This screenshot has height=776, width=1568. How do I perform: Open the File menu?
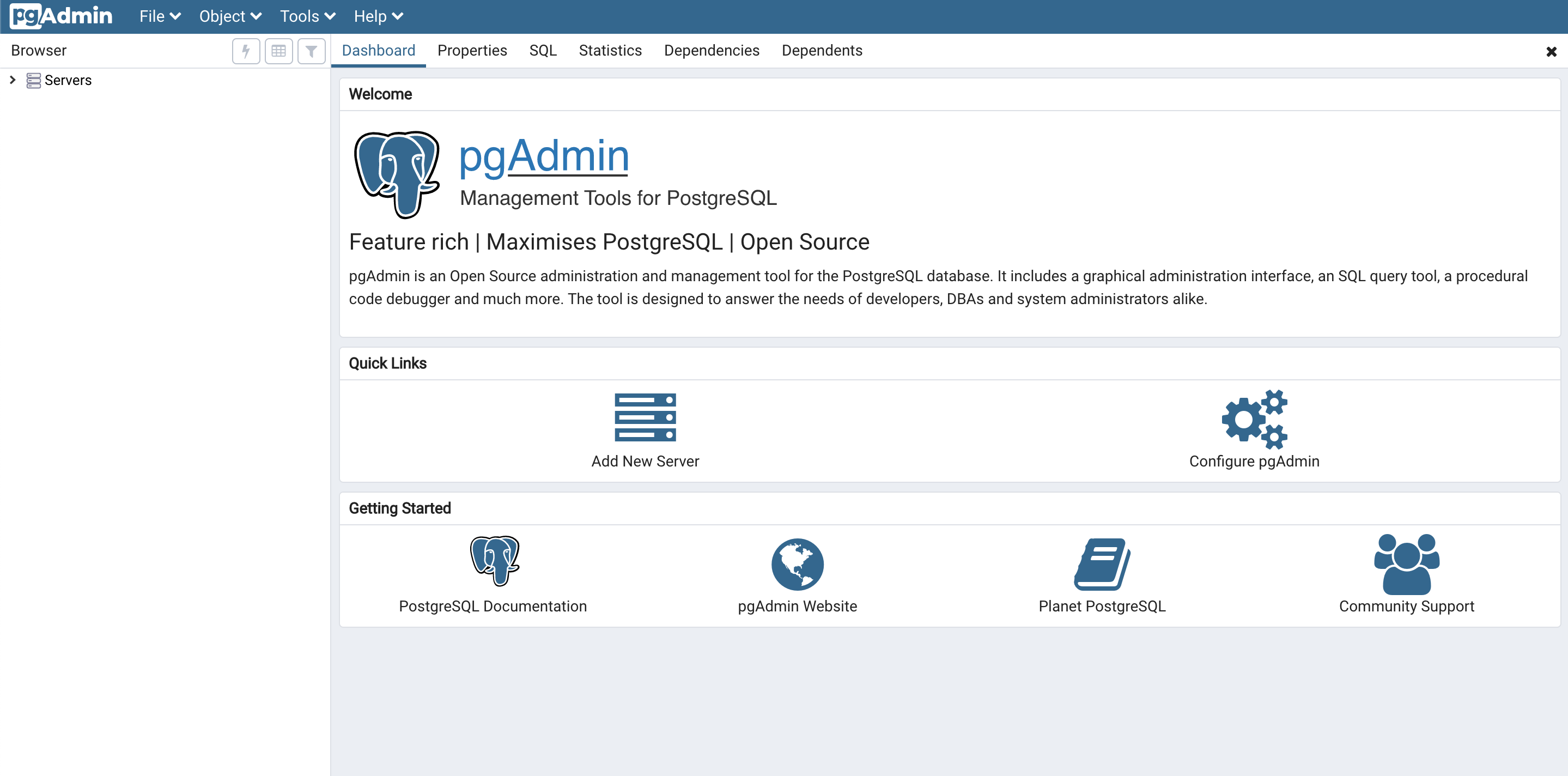[160, 16]
